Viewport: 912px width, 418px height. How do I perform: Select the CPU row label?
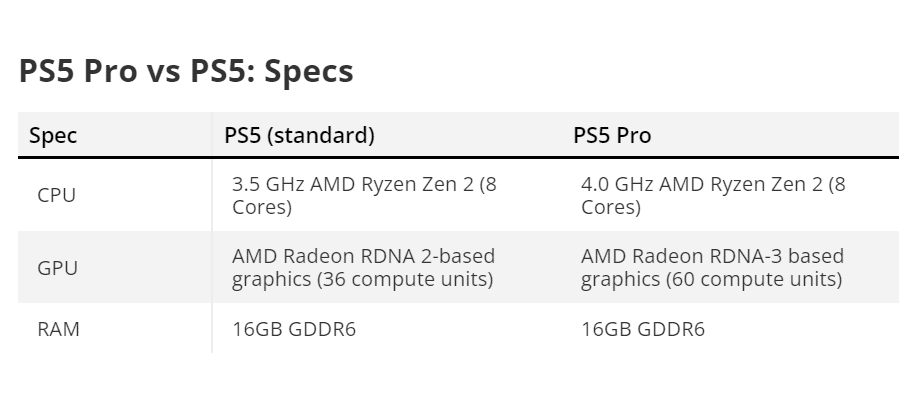click(56, 195)
